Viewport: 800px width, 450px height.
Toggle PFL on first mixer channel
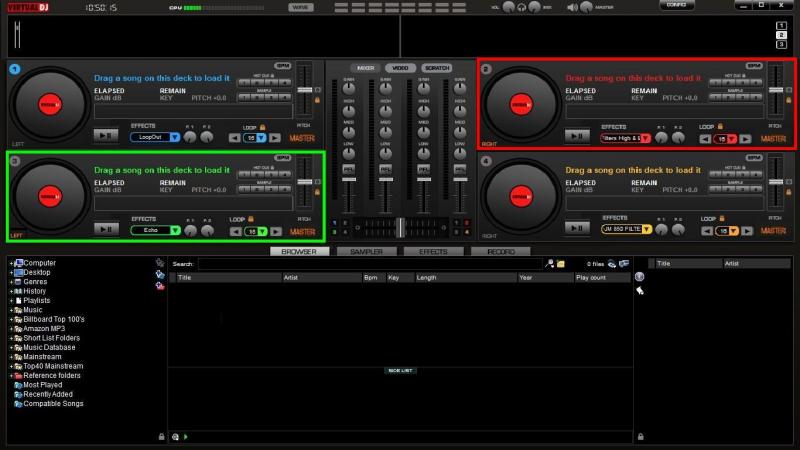(349, 169)
